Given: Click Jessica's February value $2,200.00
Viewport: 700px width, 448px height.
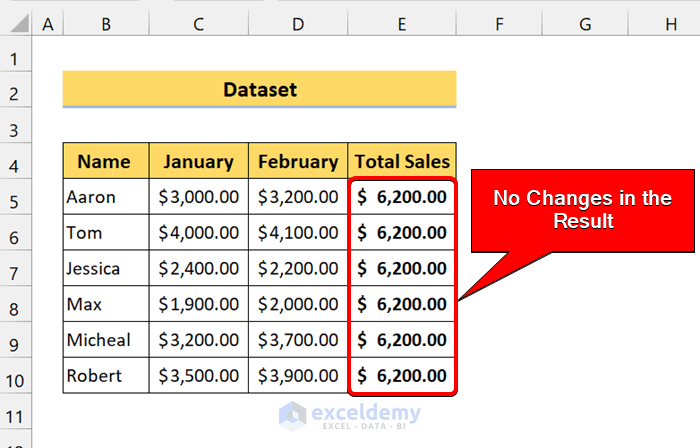Looking at the screenshot, I should click(x=298, y=269).
